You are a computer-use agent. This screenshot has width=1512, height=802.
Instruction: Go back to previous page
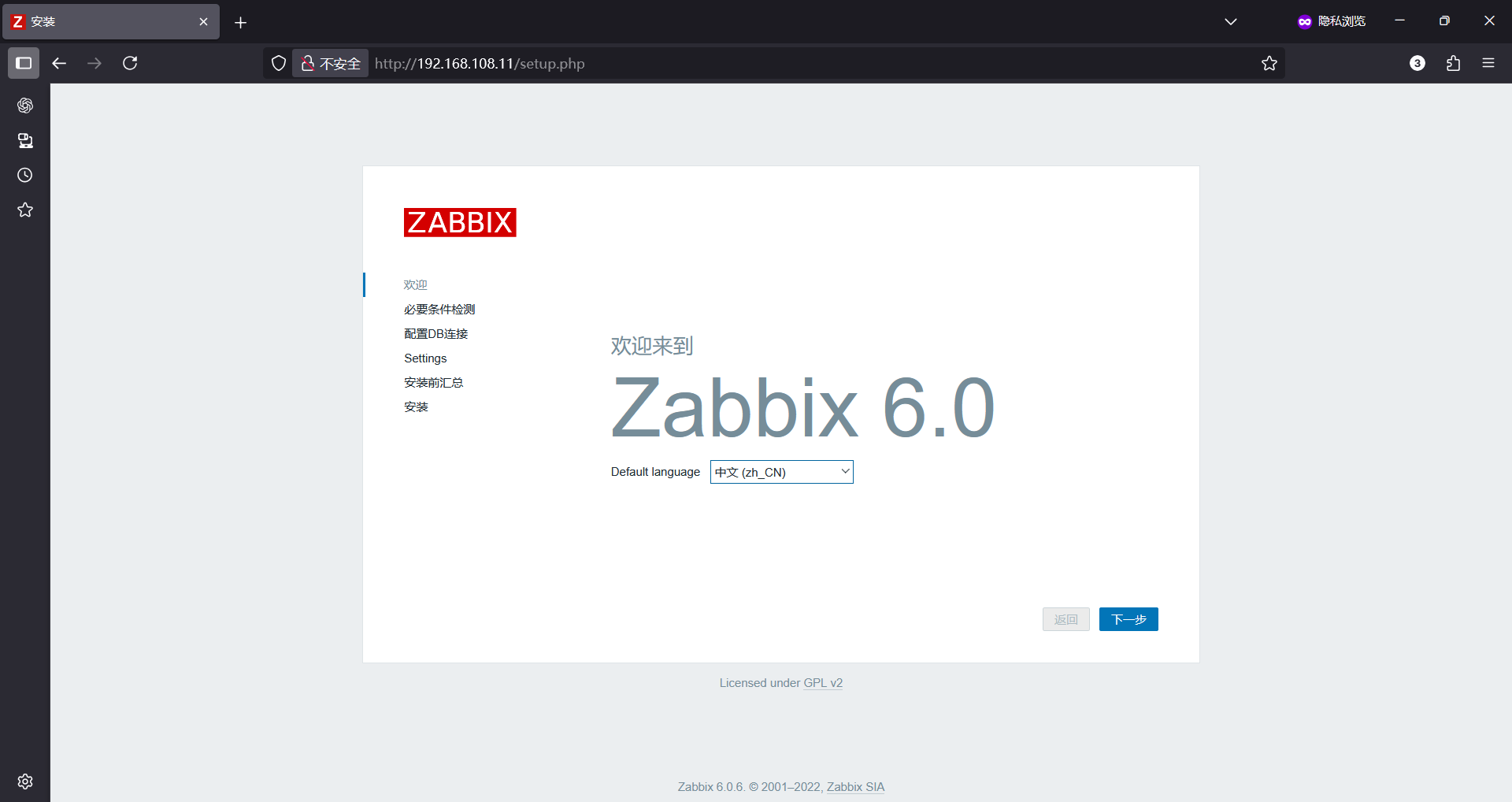[59, 63]
